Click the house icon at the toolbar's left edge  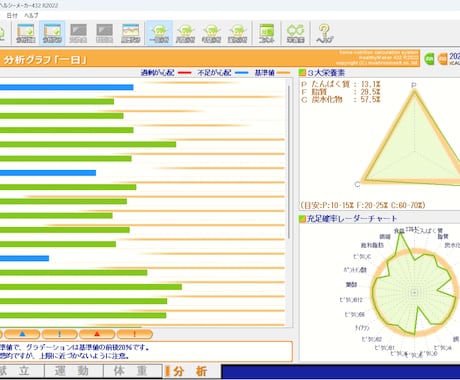(x=2, y=34)
